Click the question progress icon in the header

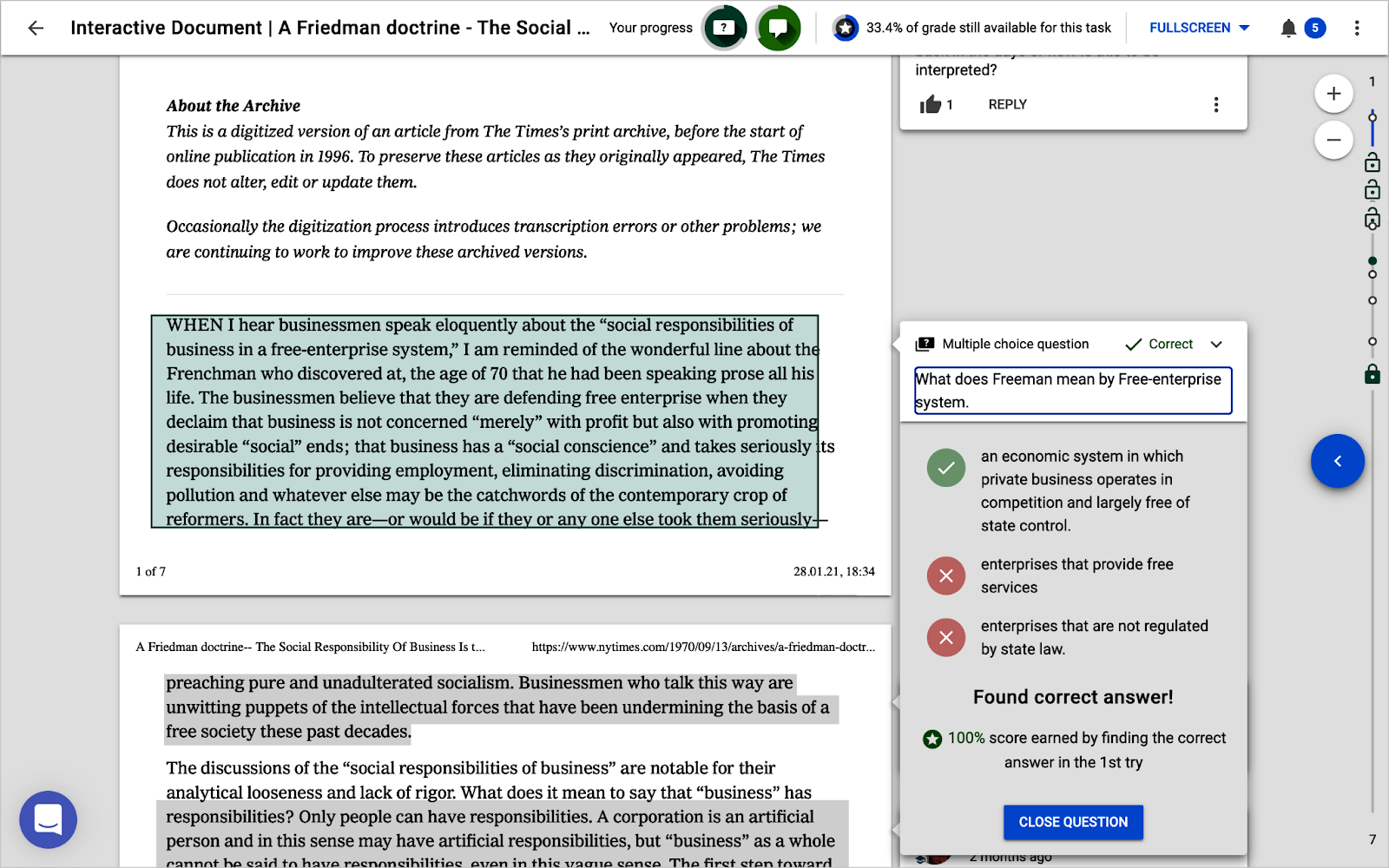pos(723,27)
